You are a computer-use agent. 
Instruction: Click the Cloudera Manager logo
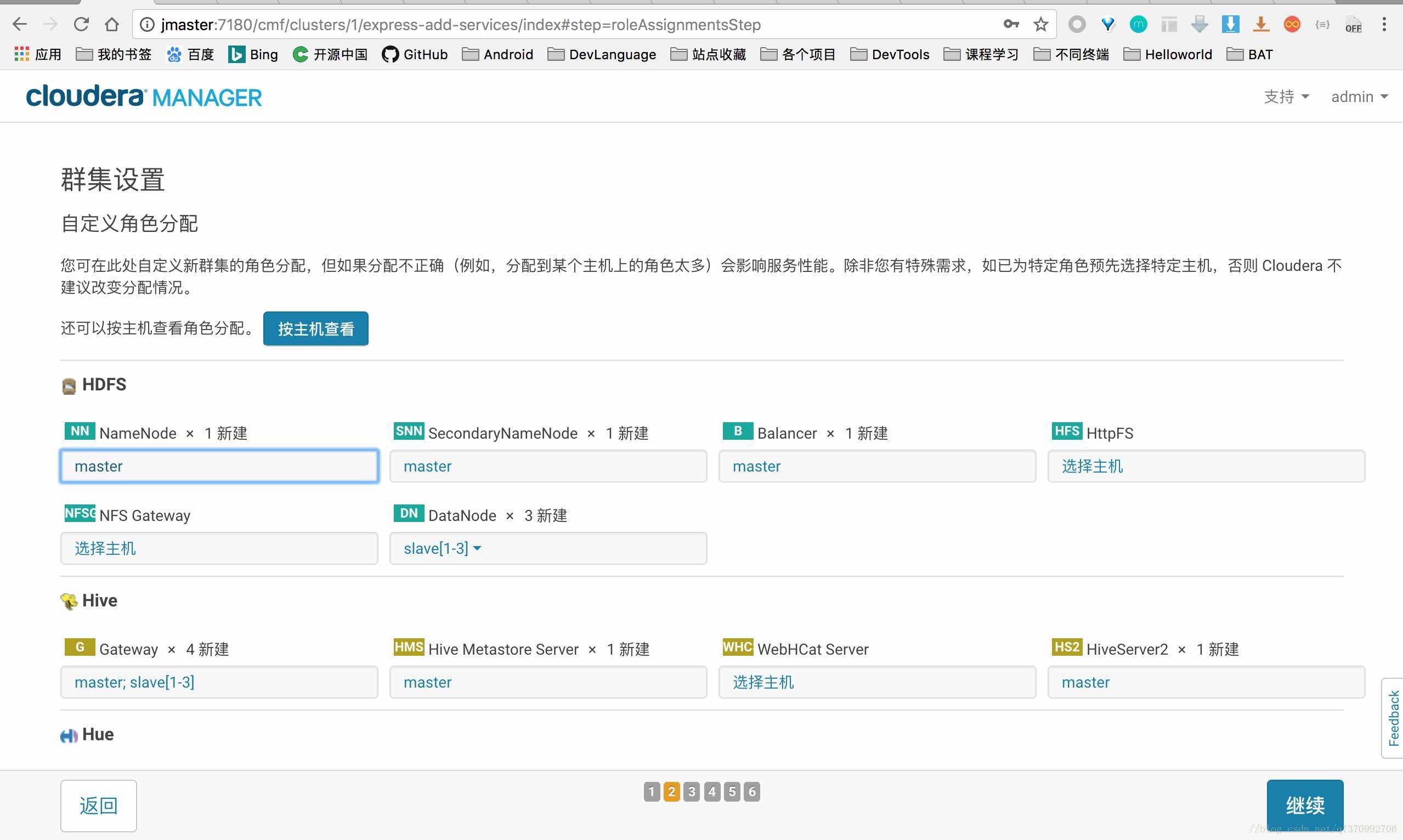click(144, 97)
